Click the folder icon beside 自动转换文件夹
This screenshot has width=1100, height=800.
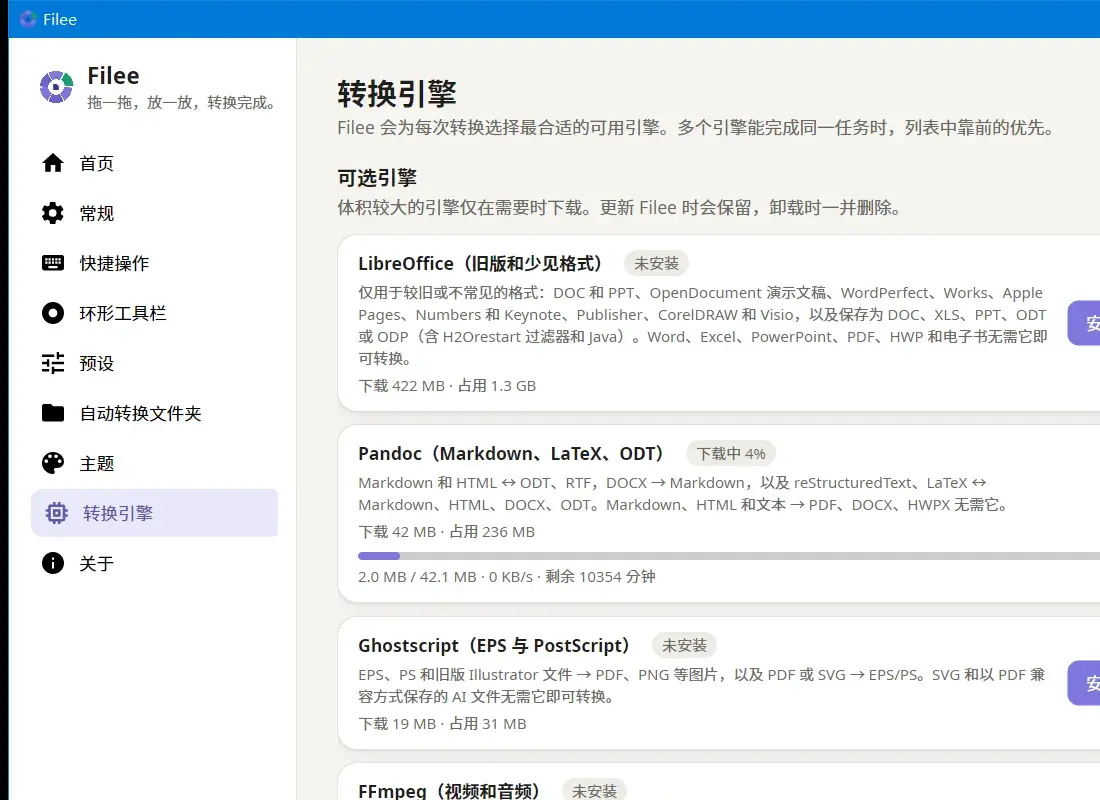pos(53,413)
